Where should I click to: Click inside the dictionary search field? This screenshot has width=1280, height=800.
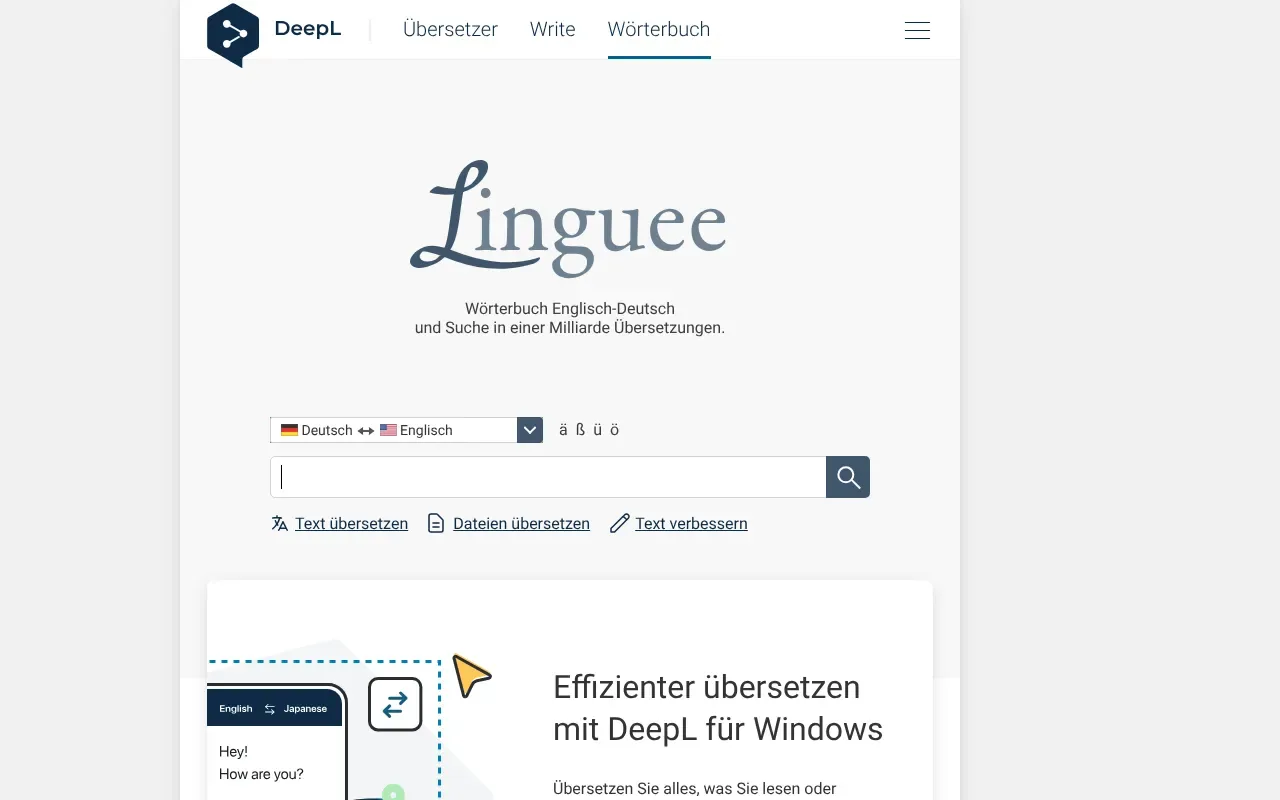[x=547, y=477]
